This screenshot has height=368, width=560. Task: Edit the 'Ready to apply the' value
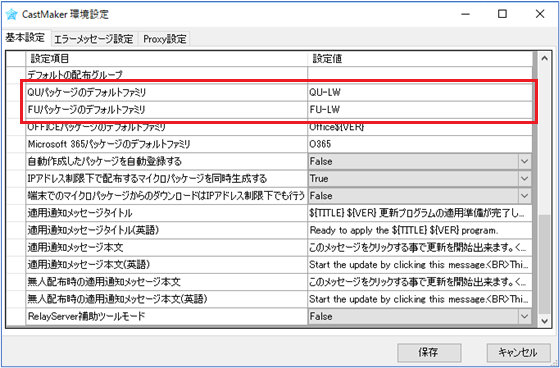pos(420,230)
